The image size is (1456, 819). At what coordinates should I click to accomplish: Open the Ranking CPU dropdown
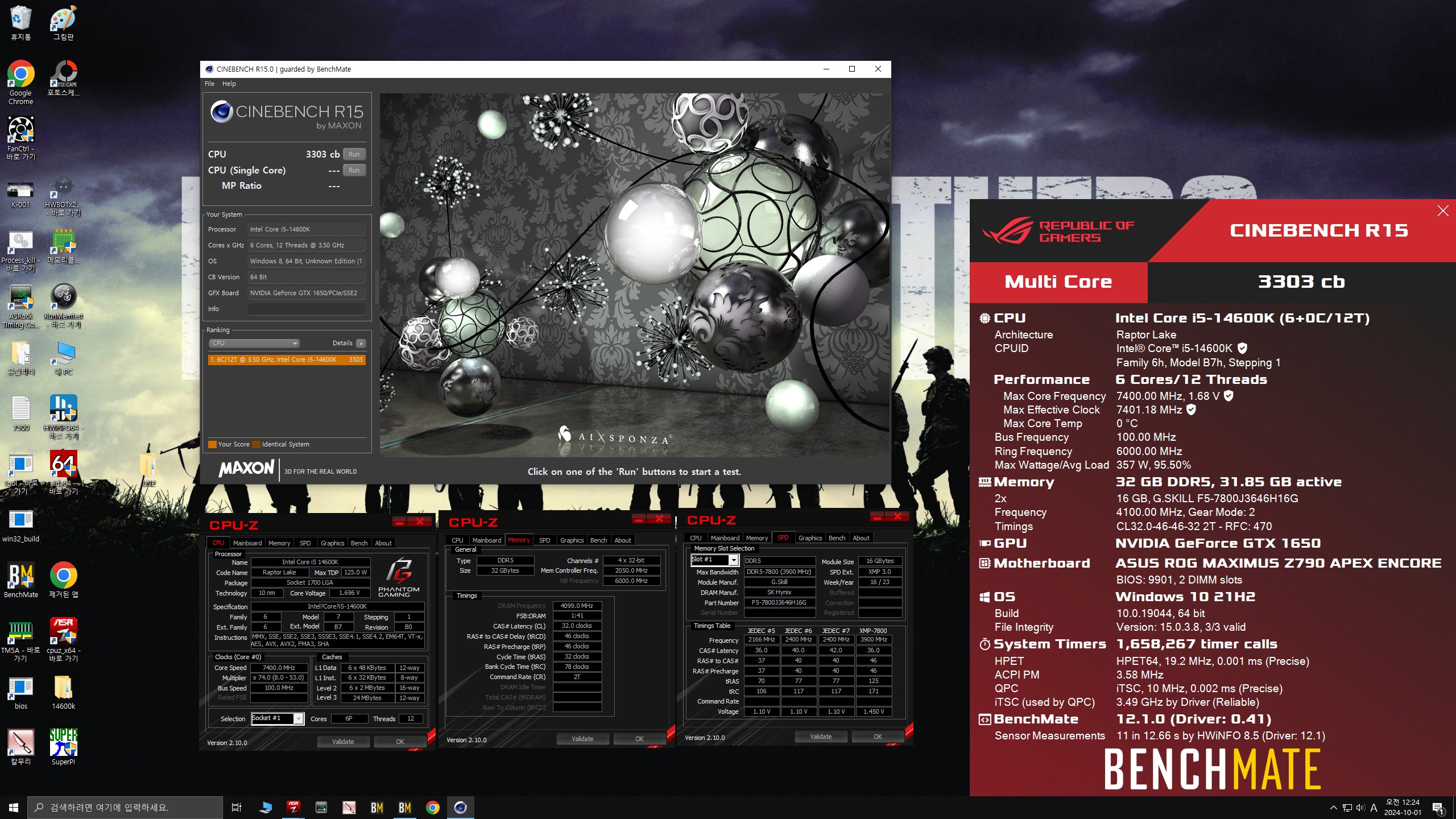click(x=254, y=343)
